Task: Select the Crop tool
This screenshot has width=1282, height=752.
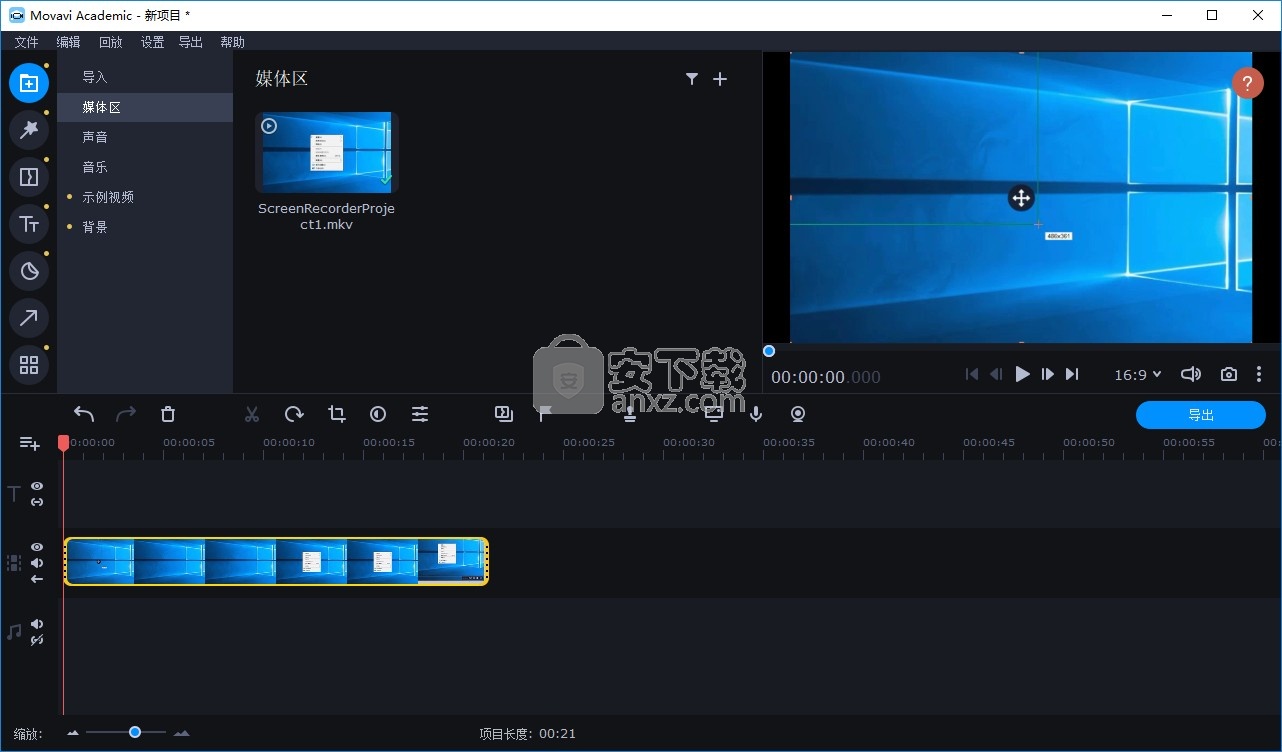Action: click(336, 414)
